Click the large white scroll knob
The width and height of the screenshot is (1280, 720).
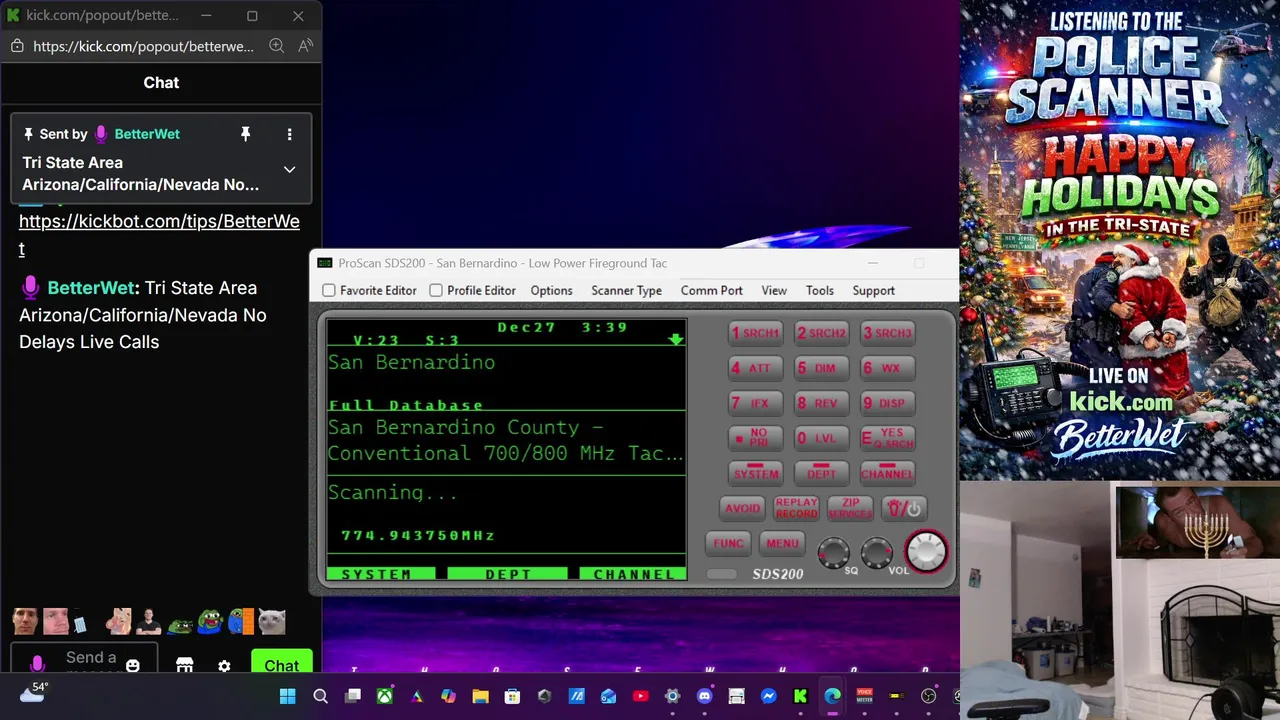pos(926,551)
